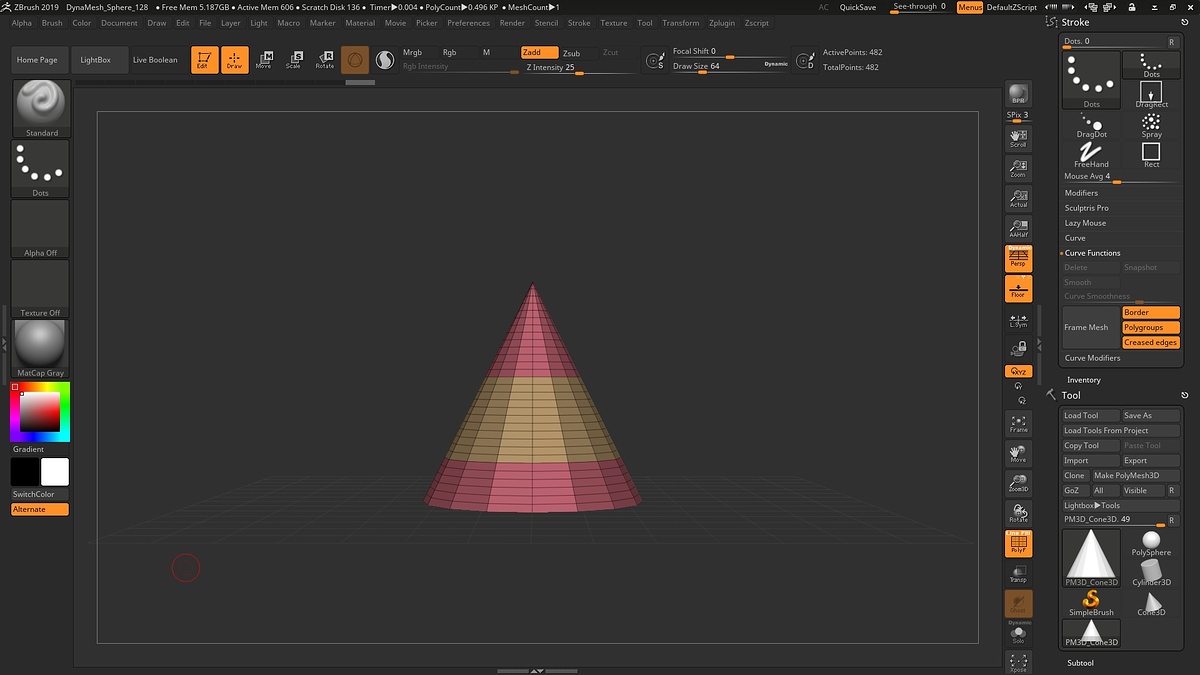Select the Standard brush thumbnail
Image resolution: width=1200 pixels, height=675 pixels.
point(40,108)
